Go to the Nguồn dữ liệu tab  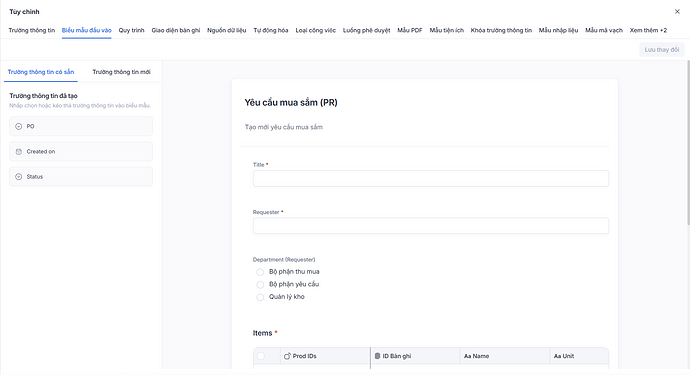227,30
